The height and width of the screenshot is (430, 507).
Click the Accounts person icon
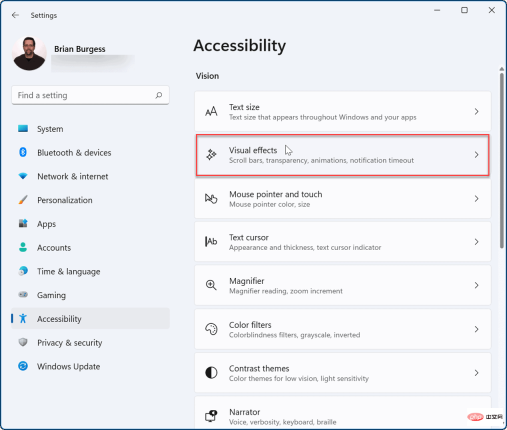point(23,247)
